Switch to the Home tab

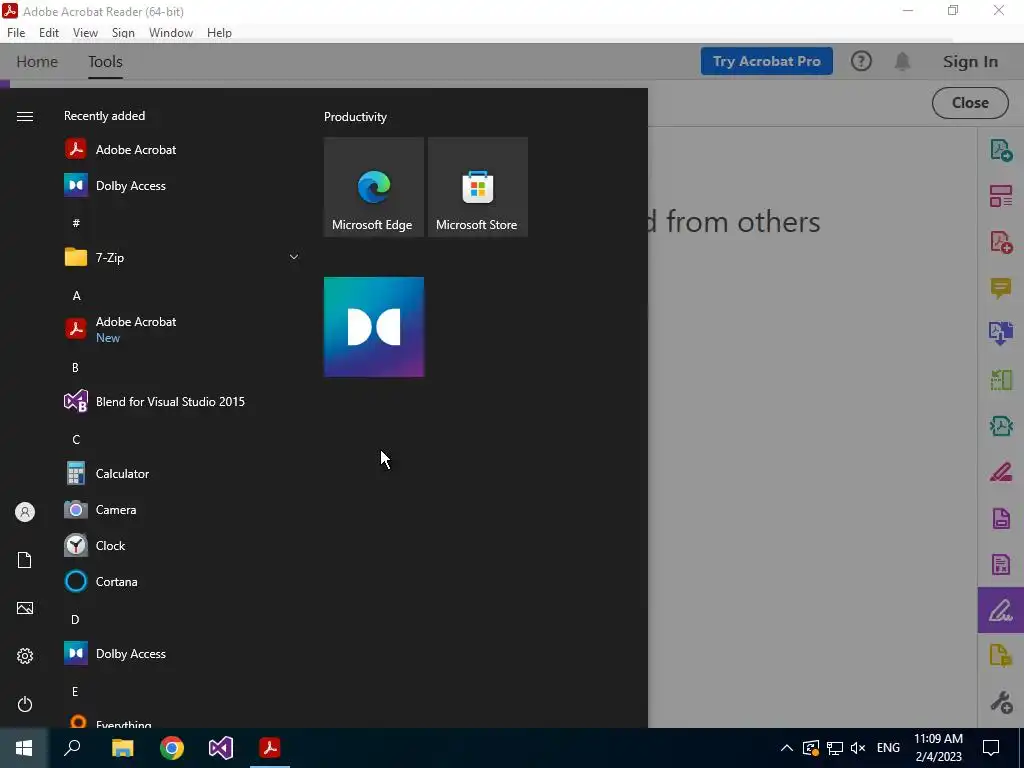click(37, 61)
